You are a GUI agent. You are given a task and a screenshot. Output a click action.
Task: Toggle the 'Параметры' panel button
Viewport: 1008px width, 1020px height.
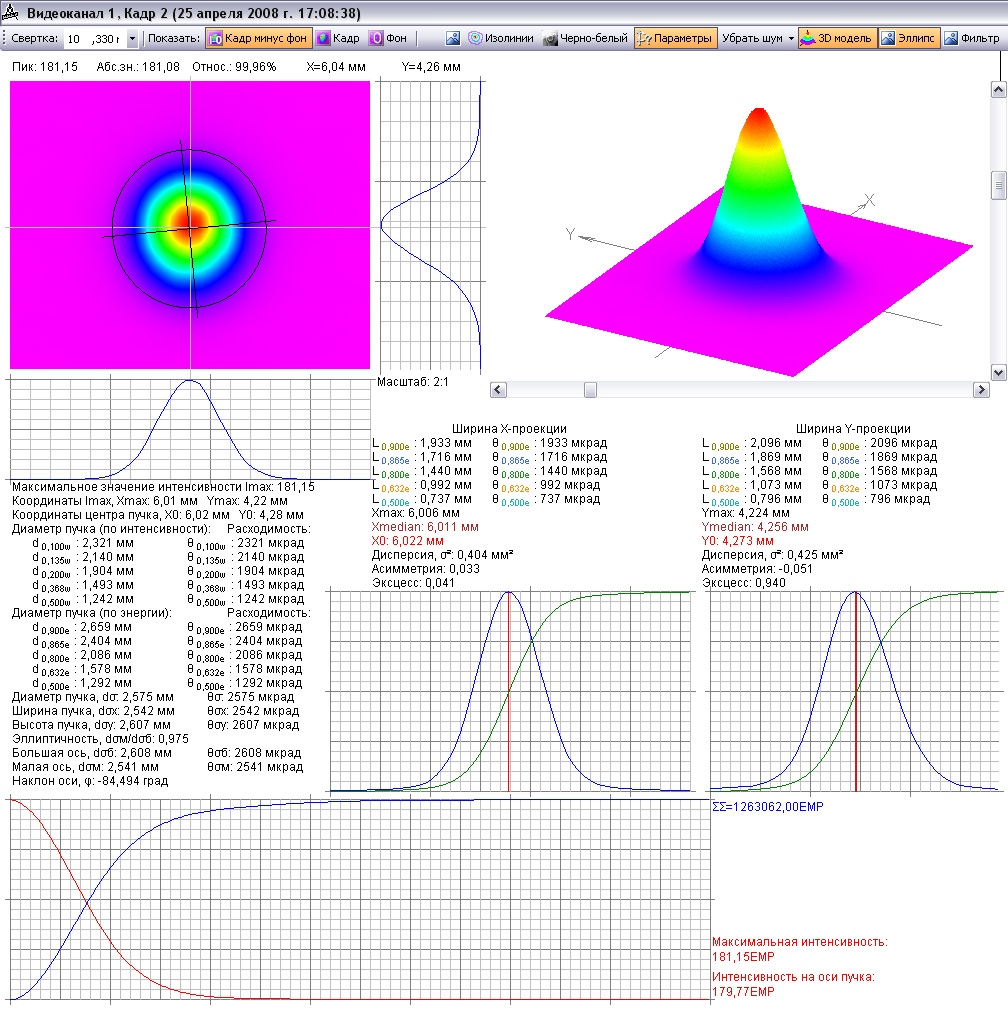pos(675,38)
